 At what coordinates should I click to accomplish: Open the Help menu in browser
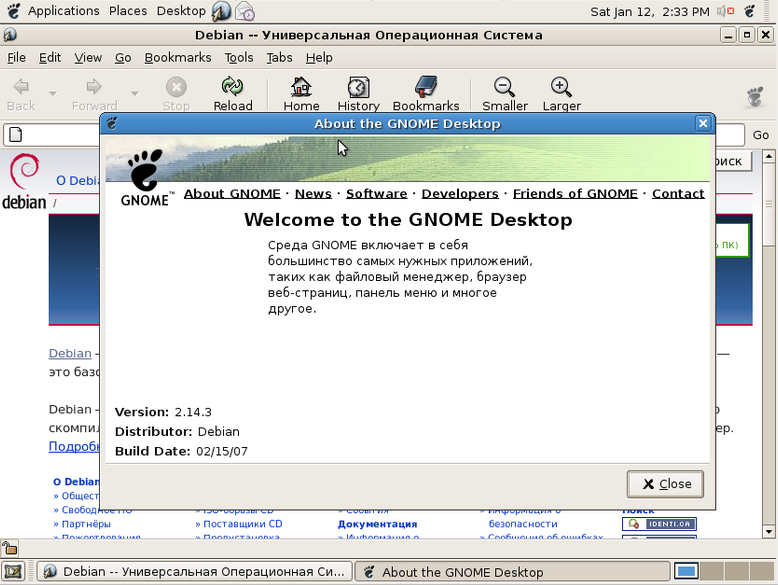pos(319,58)
